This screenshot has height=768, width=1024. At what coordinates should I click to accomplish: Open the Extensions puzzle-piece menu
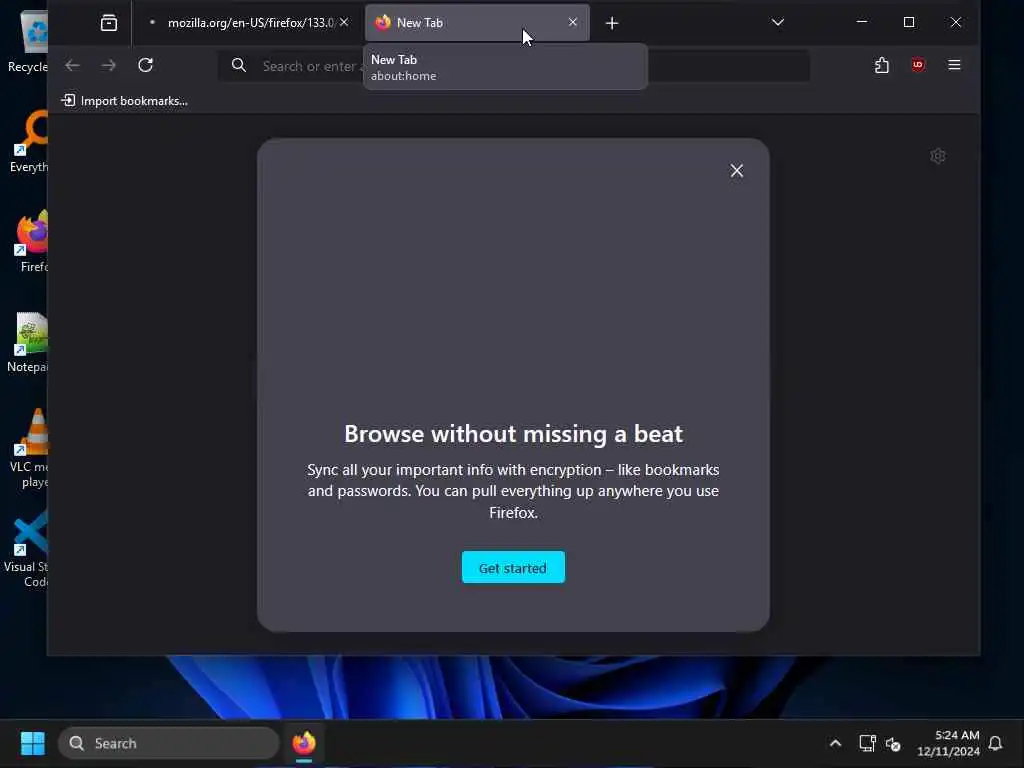[x=882, y=65]
